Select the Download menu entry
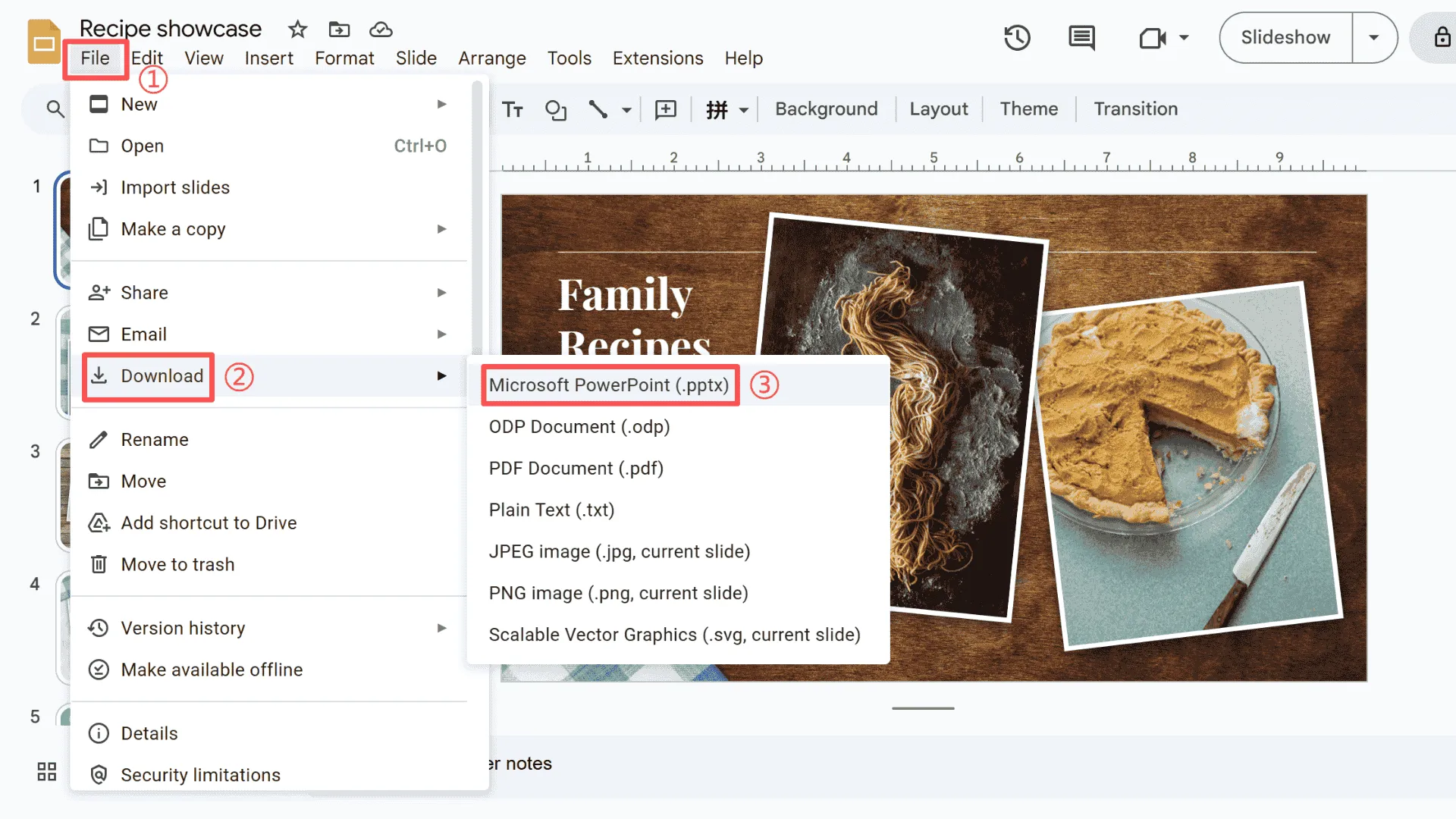 269,376
